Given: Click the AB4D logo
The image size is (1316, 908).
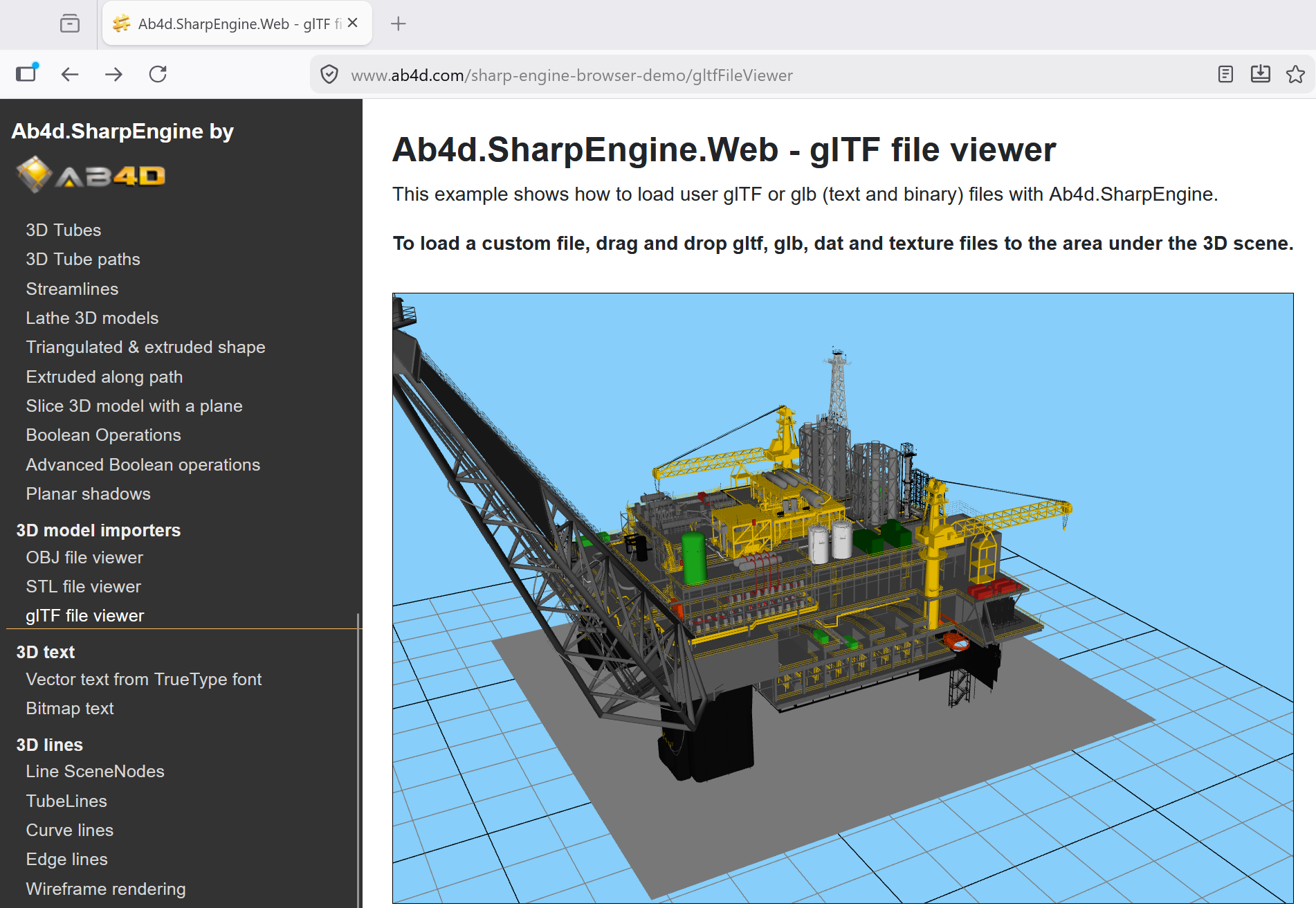Looking at the screenshot, I should coord(91,175).
